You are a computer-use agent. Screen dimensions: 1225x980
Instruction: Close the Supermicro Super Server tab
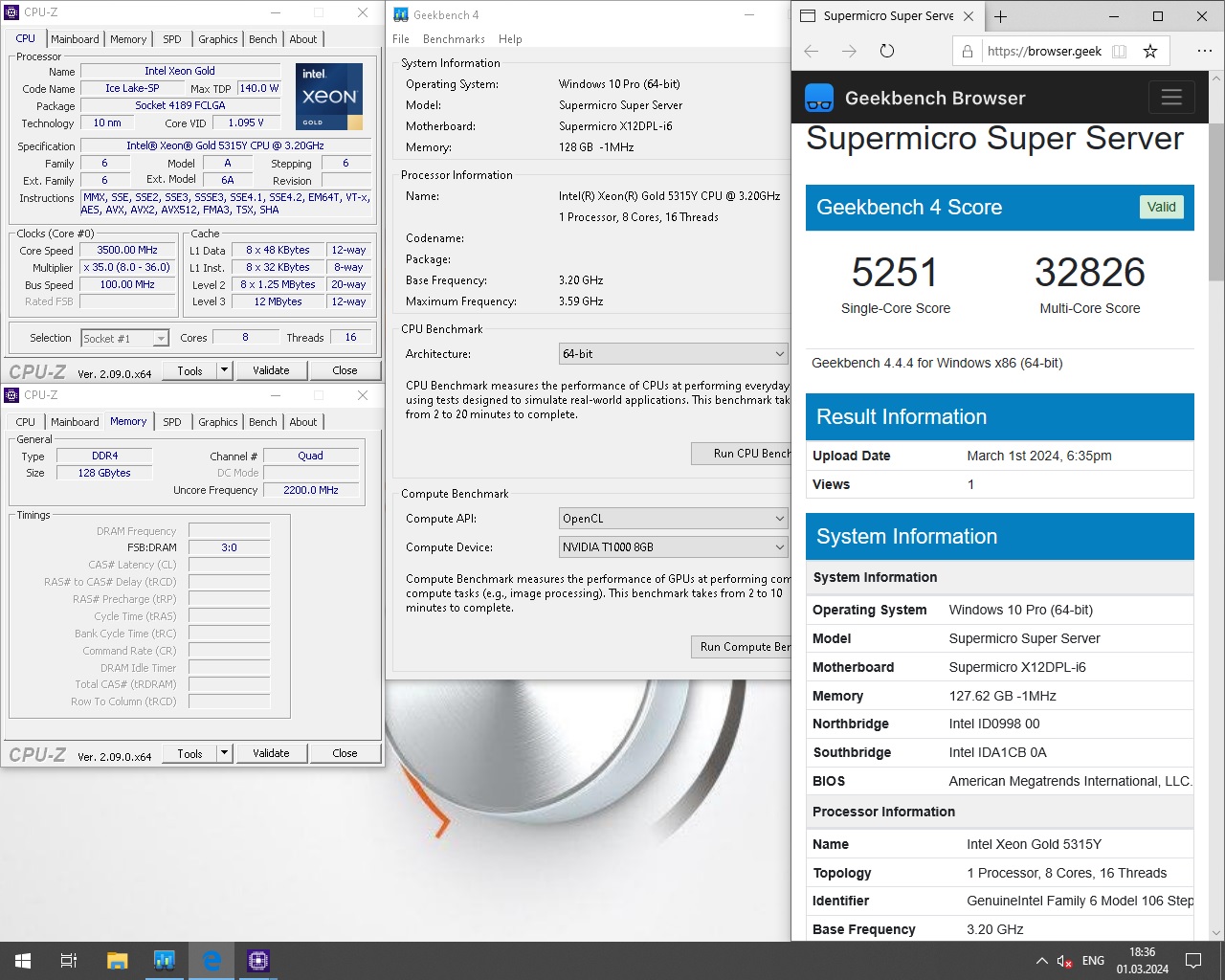coord(969,16)
